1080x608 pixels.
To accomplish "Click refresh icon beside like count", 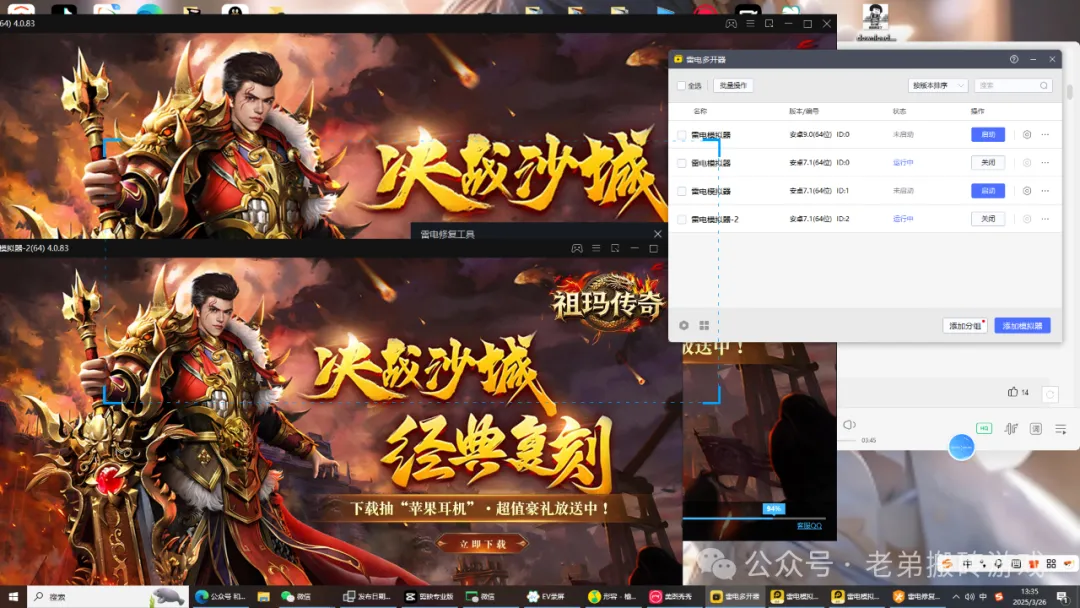I will (1050, 394).
